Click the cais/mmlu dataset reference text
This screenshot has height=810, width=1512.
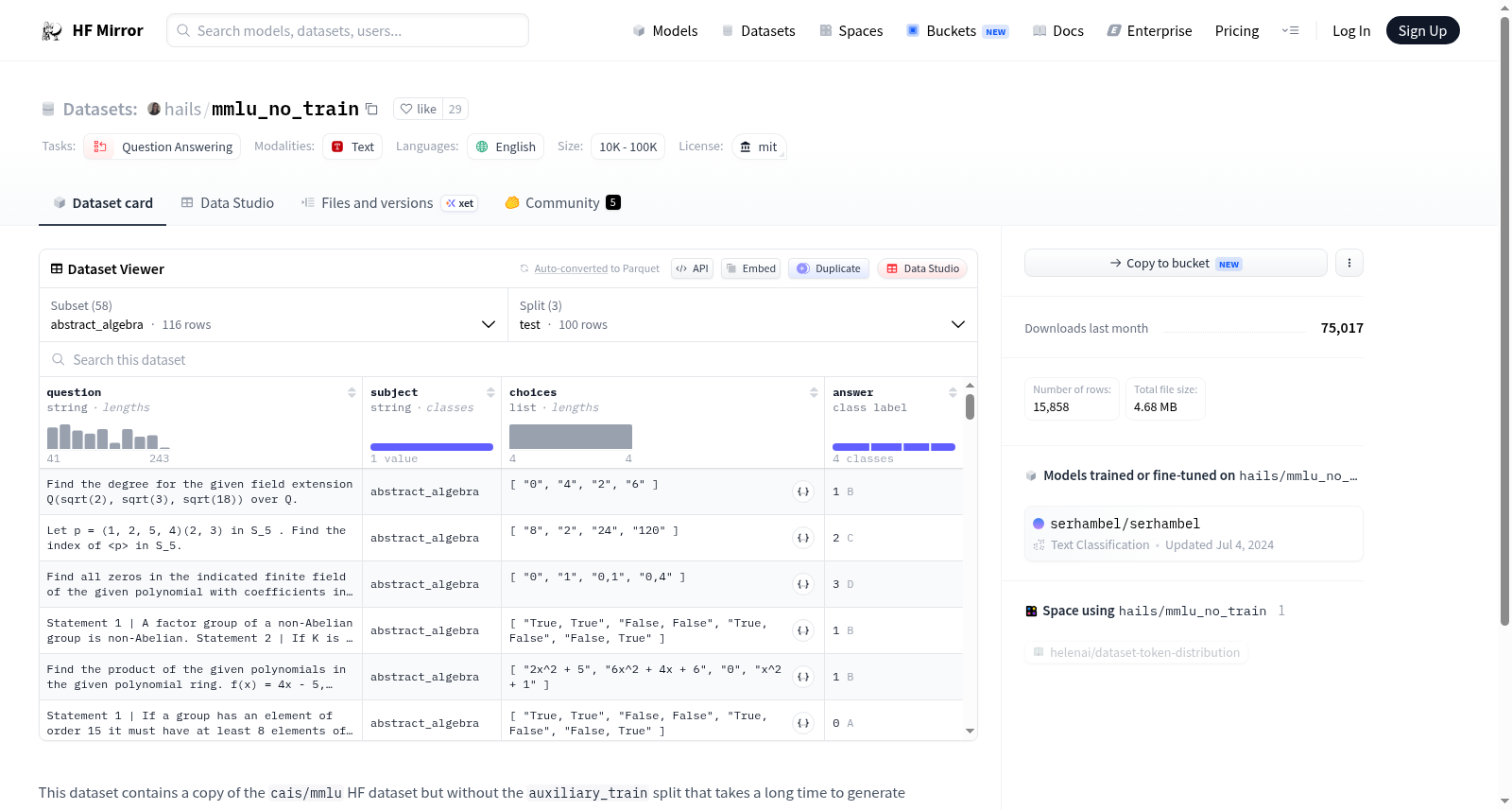tap(306, 793)
